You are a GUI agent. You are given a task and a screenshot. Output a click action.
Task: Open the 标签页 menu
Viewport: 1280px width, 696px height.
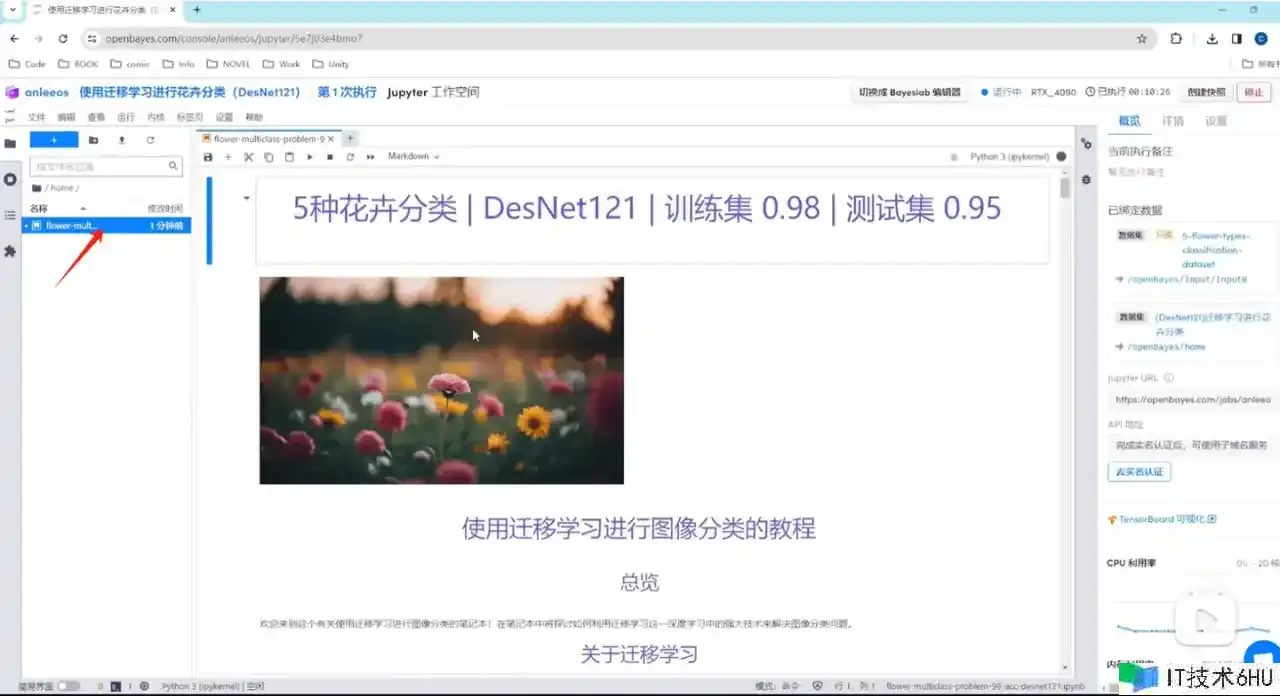coord(189,117)
